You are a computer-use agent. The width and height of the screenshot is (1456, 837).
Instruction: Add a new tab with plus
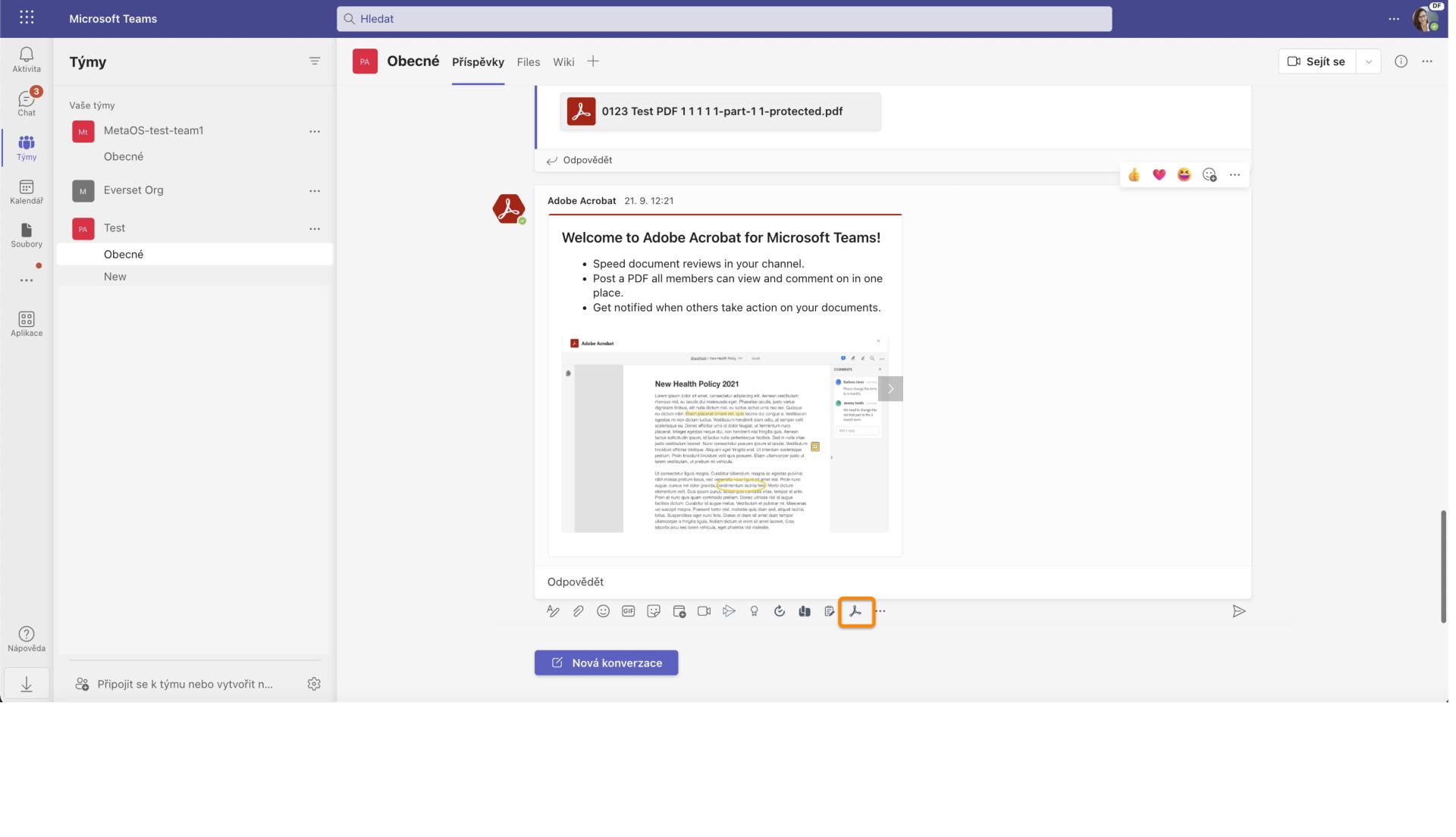(593, 61)
